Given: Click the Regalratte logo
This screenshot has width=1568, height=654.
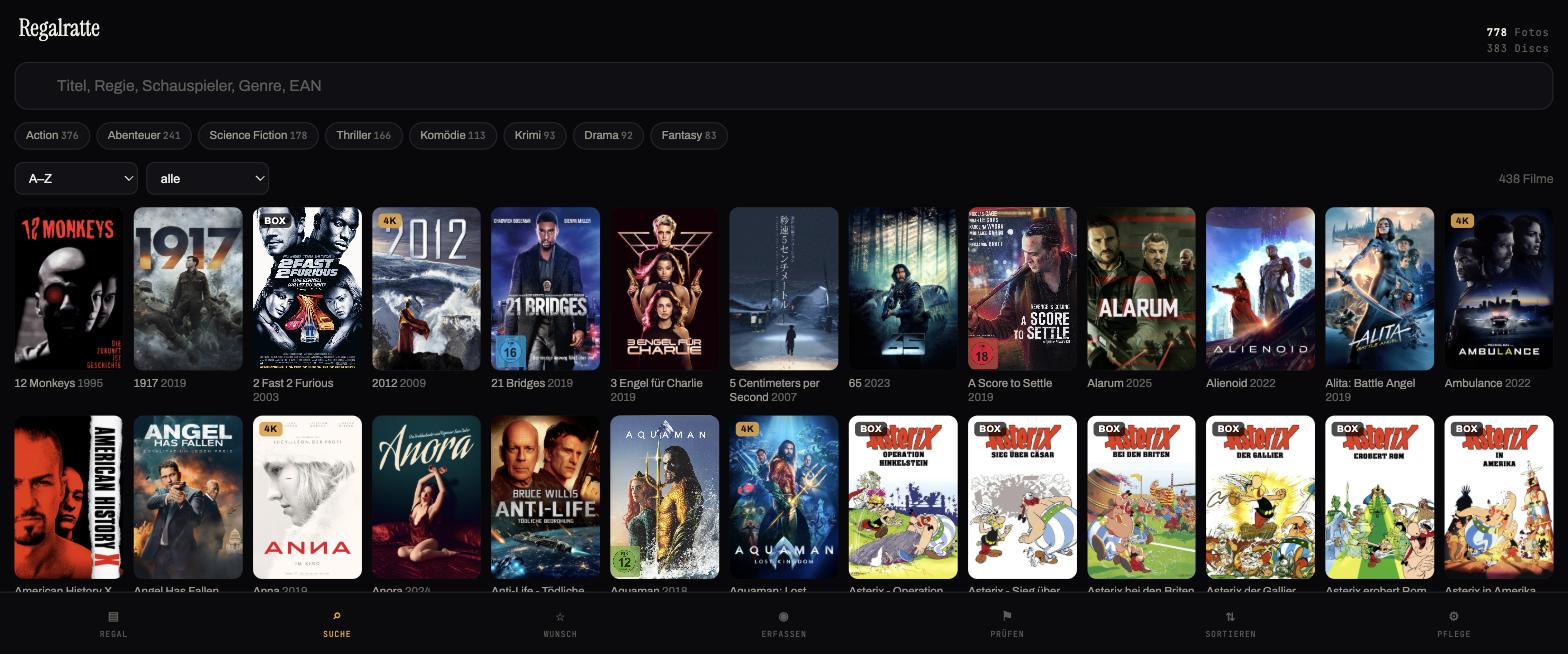Looking at the screenshot, I should [59, 29].
